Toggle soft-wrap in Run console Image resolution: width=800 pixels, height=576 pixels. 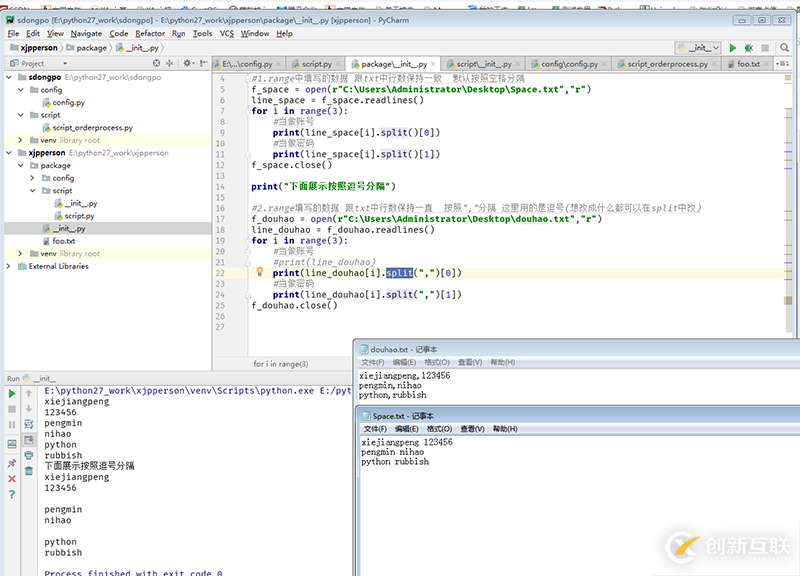[x=29, y=424]
